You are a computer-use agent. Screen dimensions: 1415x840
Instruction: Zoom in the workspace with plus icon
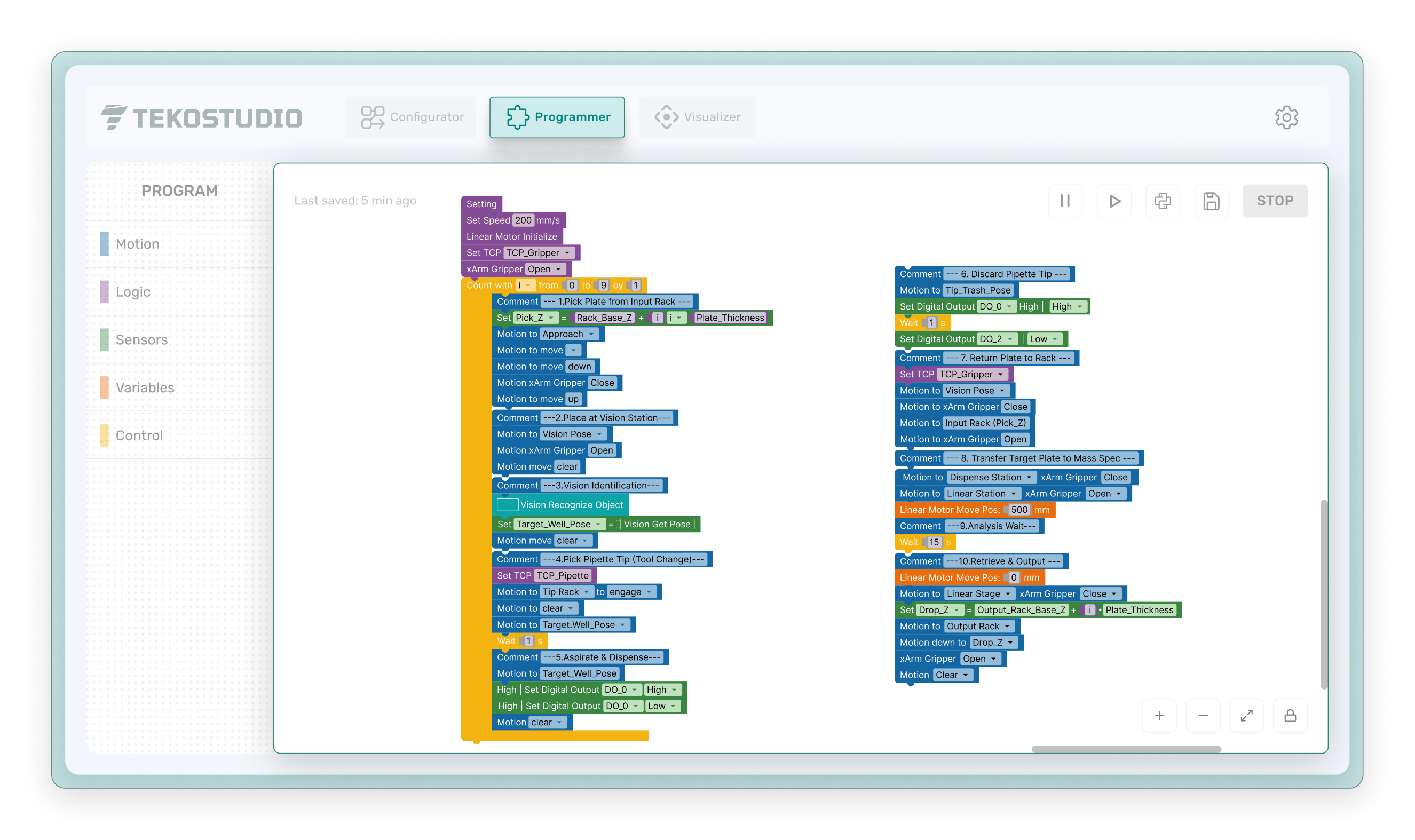click(x=1159, y=716)
